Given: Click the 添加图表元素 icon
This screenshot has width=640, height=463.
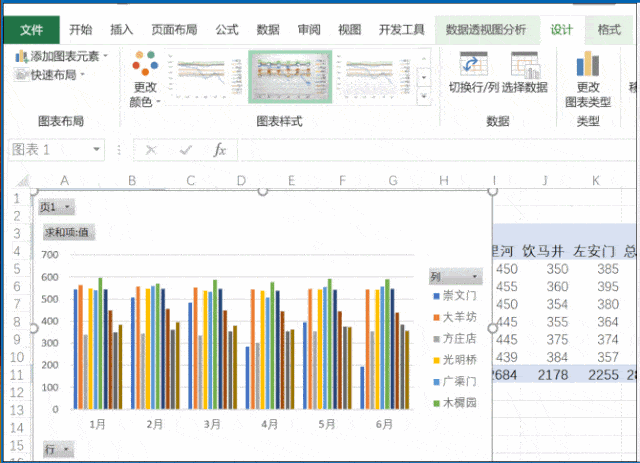Looking at the screenshot, I should (21, 57).
